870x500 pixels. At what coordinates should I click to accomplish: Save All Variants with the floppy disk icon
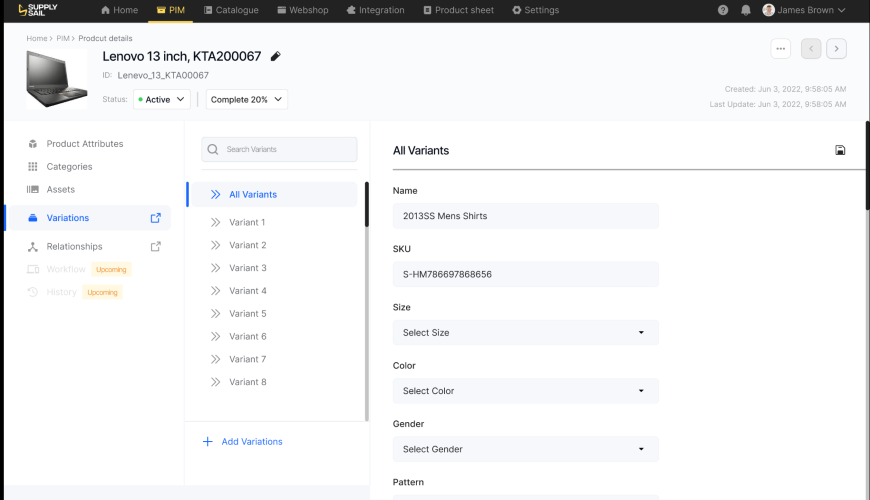pyautogui.click(x=840, y=150)
